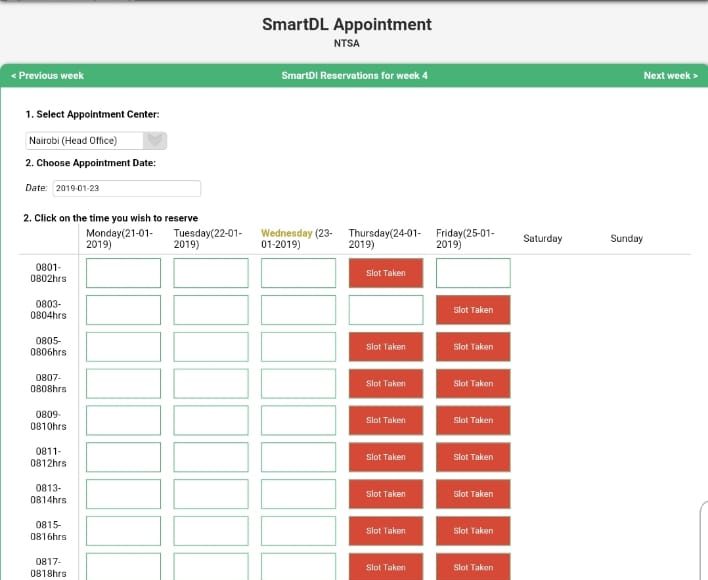Reserve Wednesday 0813-0814hrs slot

tap(298, 494)
